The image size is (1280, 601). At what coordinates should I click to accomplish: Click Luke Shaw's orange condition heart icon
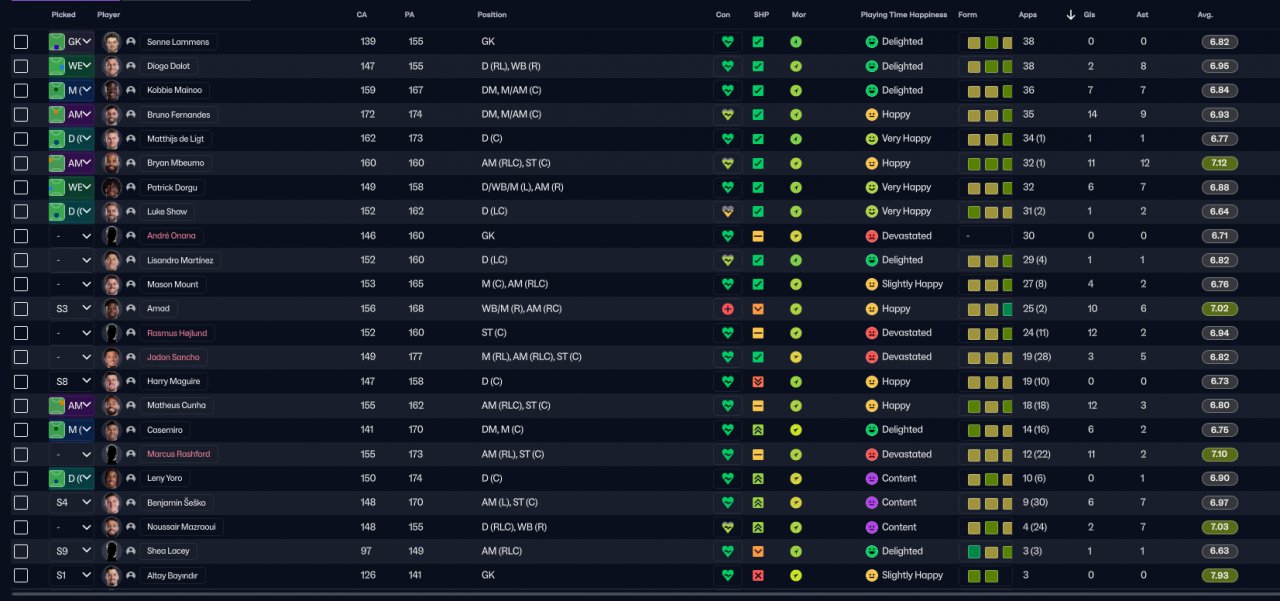point(727,212)
